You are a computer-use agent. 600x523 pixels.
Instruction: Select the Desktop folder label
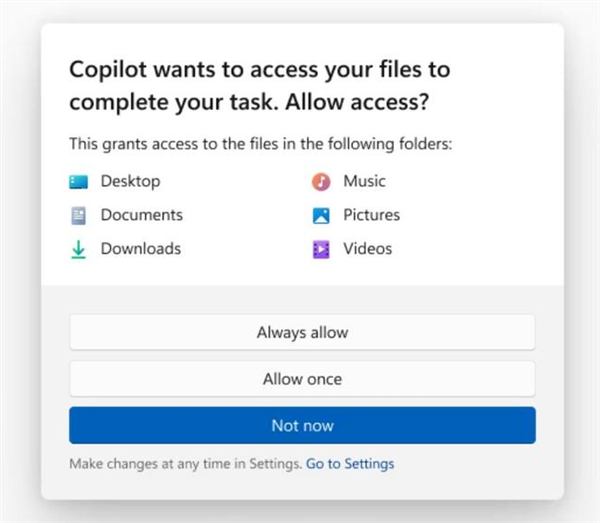tap(130, 182)
